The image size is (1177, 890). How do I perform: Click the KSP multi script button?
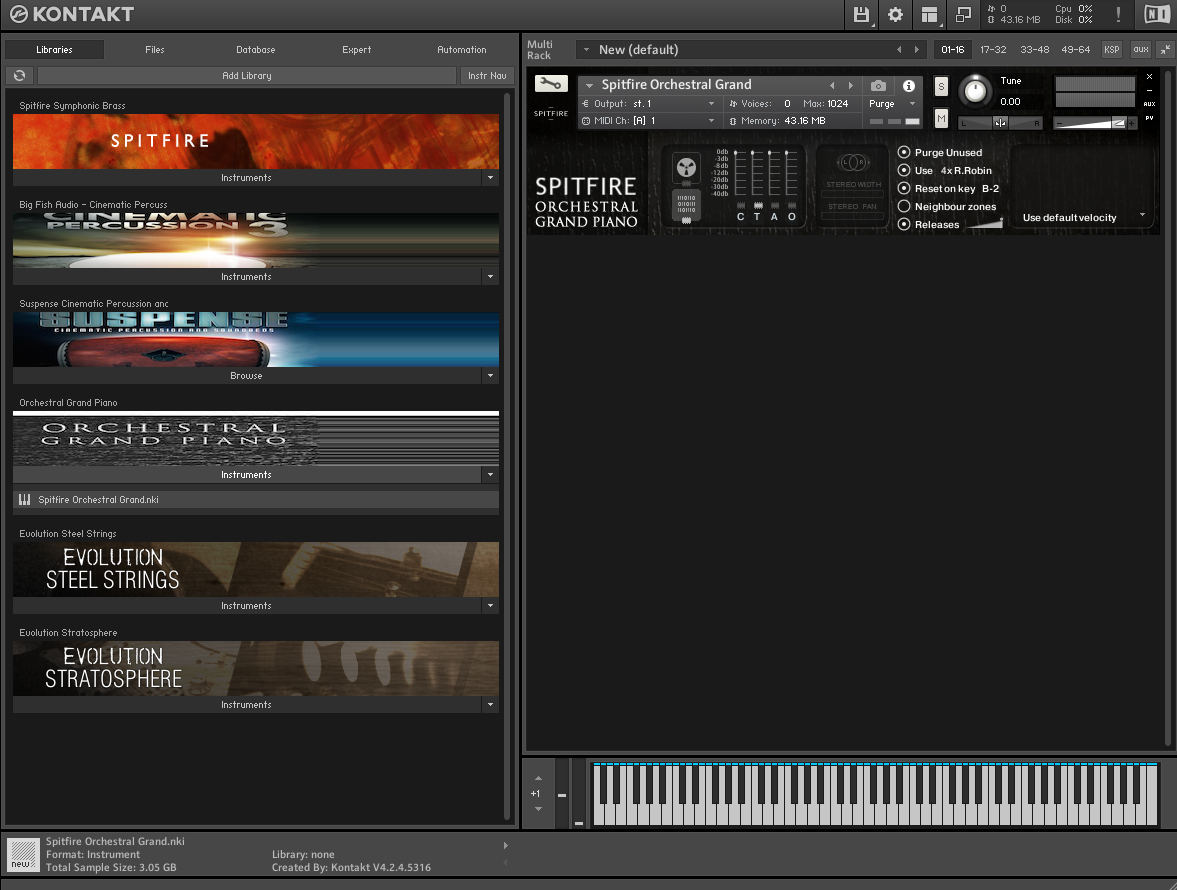tap(1112, 50)
